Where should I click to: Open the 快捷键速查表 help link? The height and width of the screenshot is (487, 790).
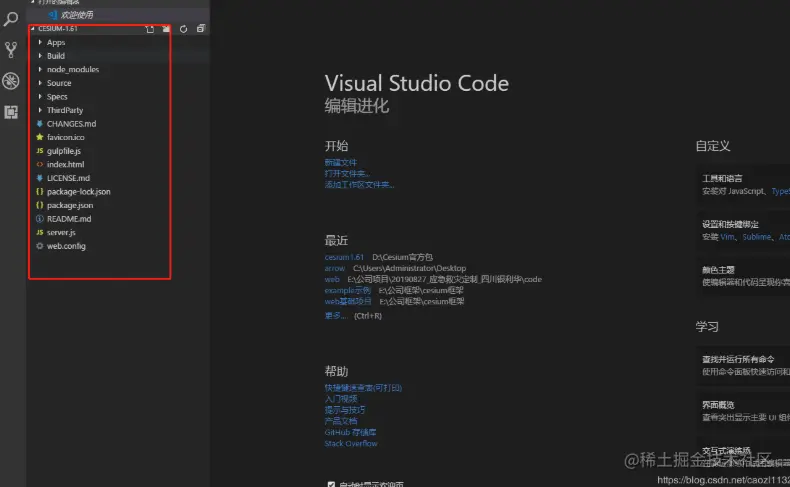tap(363, 388)
